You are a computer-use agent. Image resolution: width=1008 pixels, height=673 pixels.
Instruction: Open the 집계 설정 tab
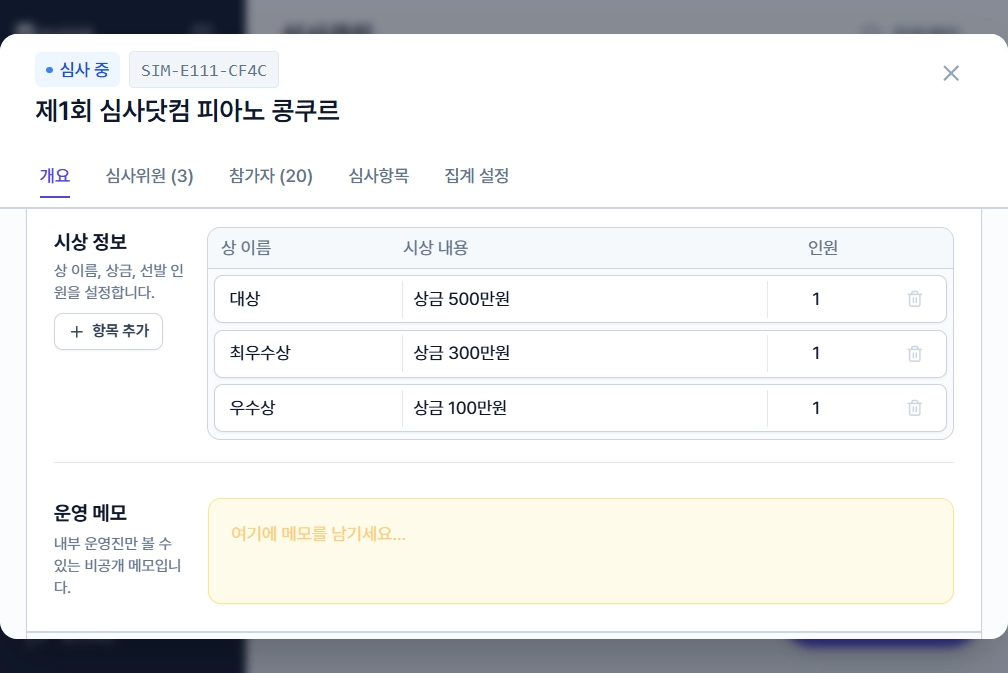[x=475, y=176]
